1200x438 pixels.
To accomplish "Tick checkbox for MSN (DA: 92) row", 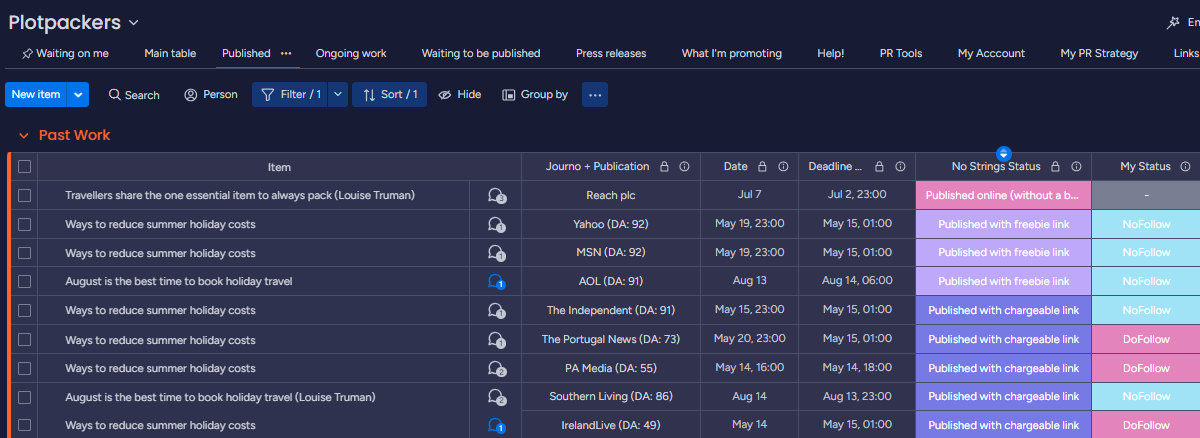I will [x=25, y=253].
